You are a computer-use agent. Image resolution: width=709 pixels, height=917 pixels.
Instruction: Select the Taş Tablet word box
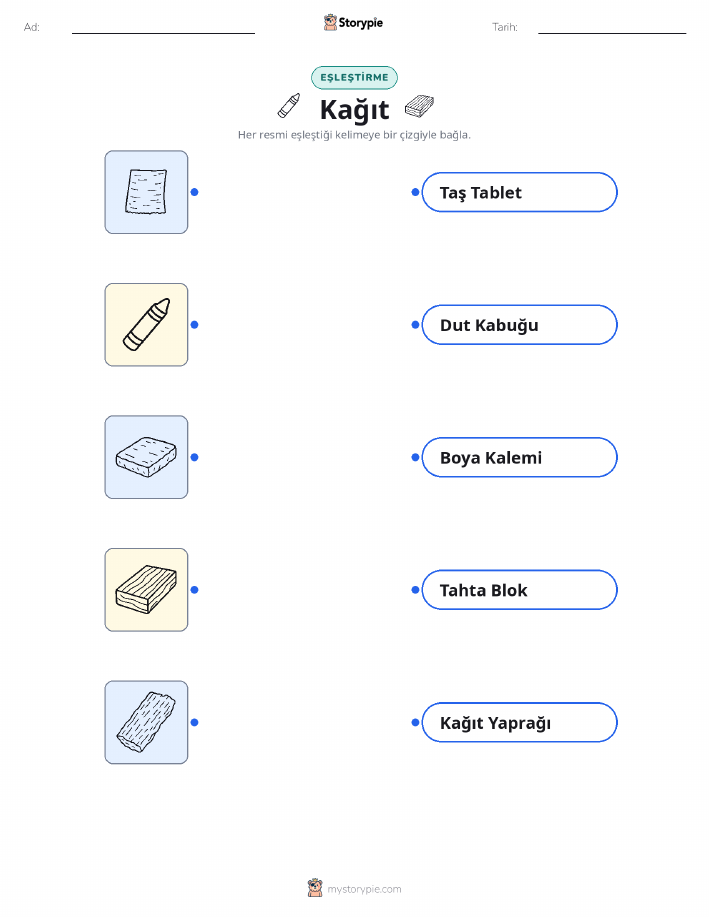(x=519, y=192)
